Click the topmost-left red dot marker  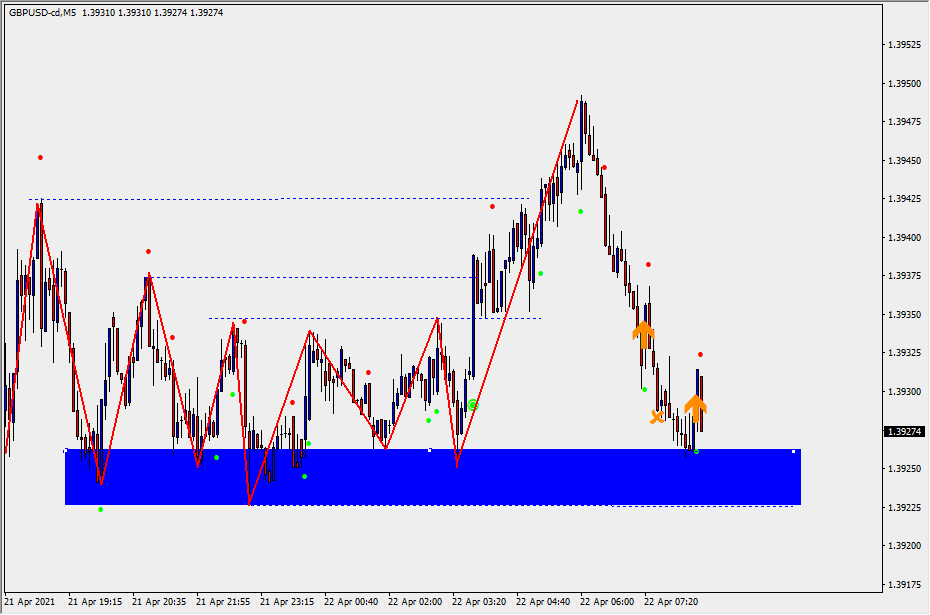tap(41, 158)
